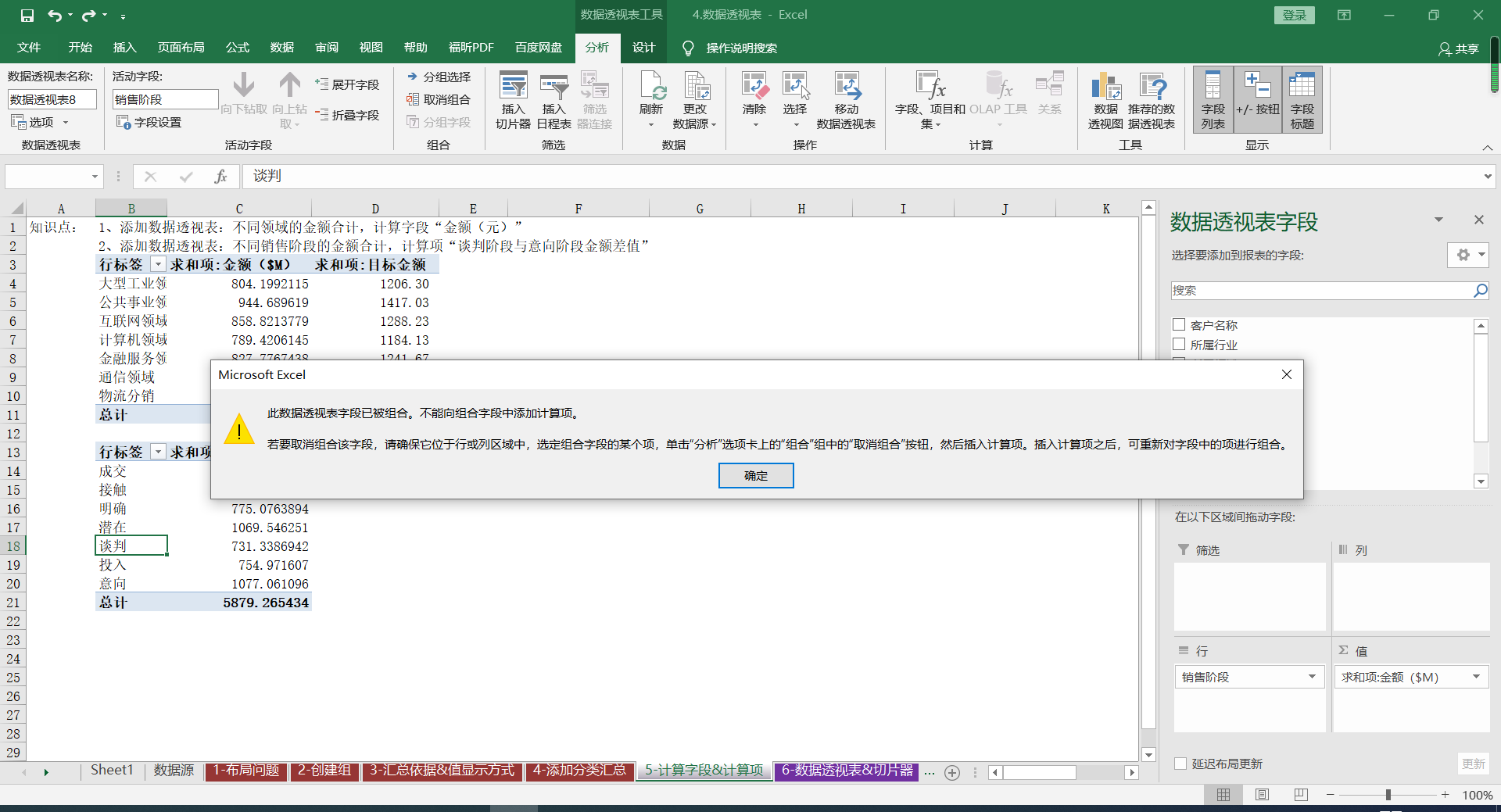
Task: Click the Undo arrow icon
Action: tap(54, 15)
